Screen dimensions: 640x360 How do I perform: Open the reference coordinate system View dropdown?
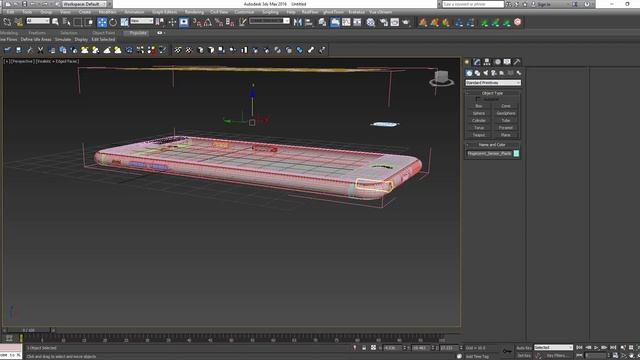click(142, 21)
